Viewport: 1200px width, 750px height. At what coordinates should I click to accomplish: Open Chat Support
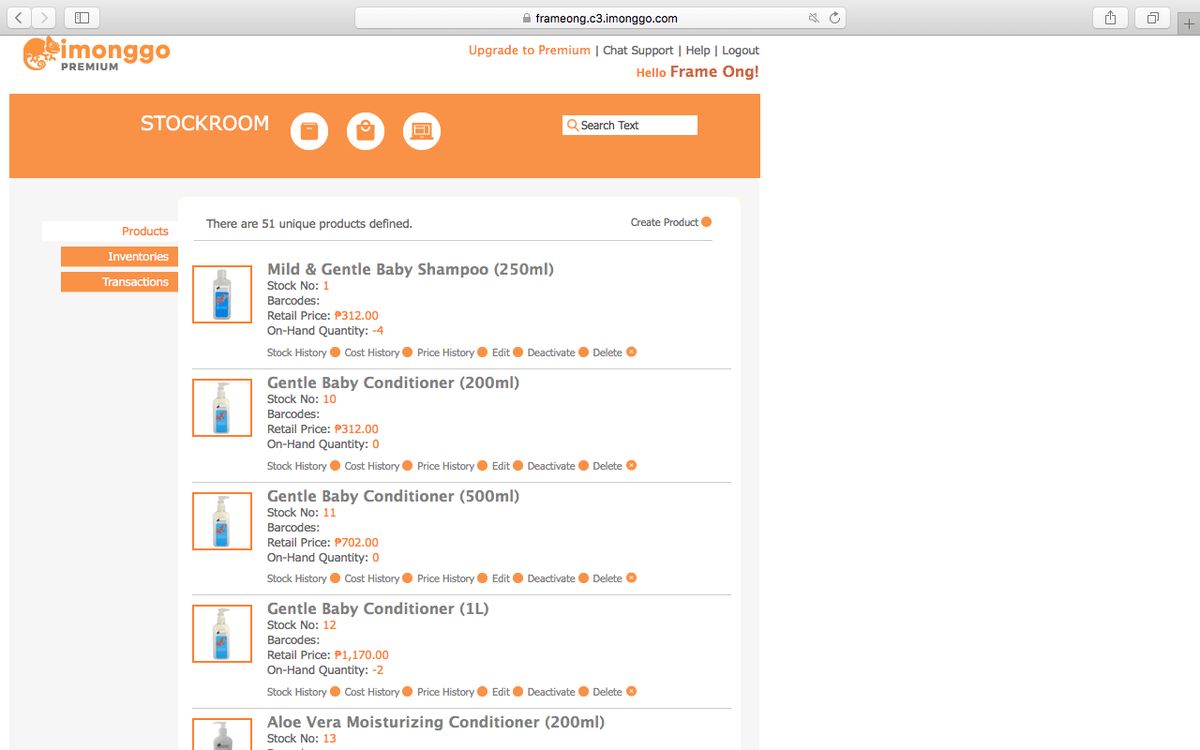pos(639,50)
